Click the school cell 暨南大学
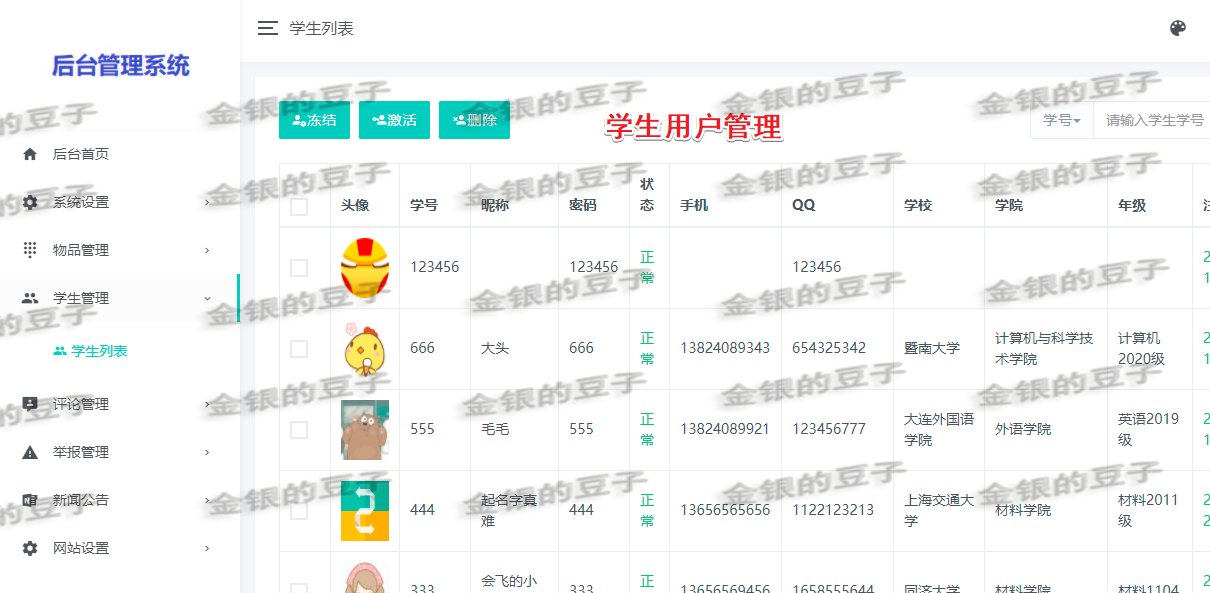1210x593 pixels. [x=932, y=348]
